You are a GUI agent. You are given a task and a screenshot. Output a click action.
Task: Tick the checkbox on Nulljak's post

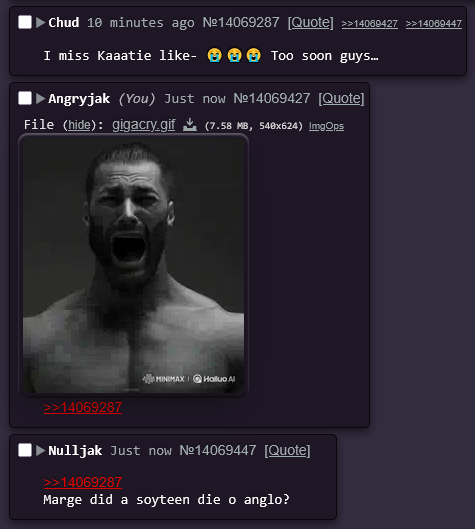pyautogui.click(x=25, y=450)
